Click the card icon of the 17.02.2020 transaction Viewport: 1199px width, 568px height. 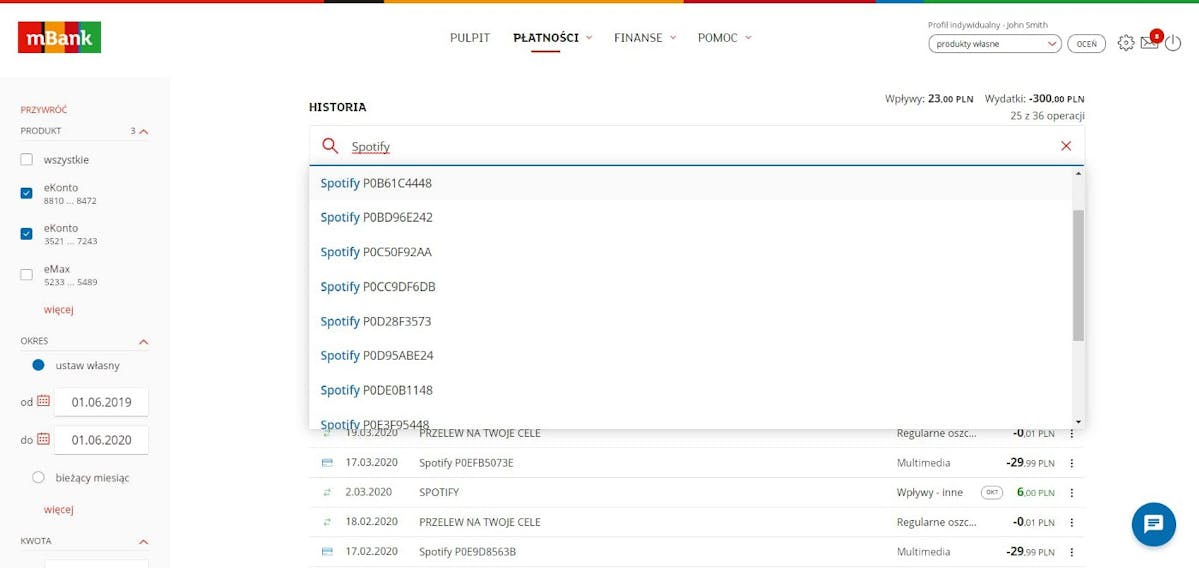[x=327, y=552]
